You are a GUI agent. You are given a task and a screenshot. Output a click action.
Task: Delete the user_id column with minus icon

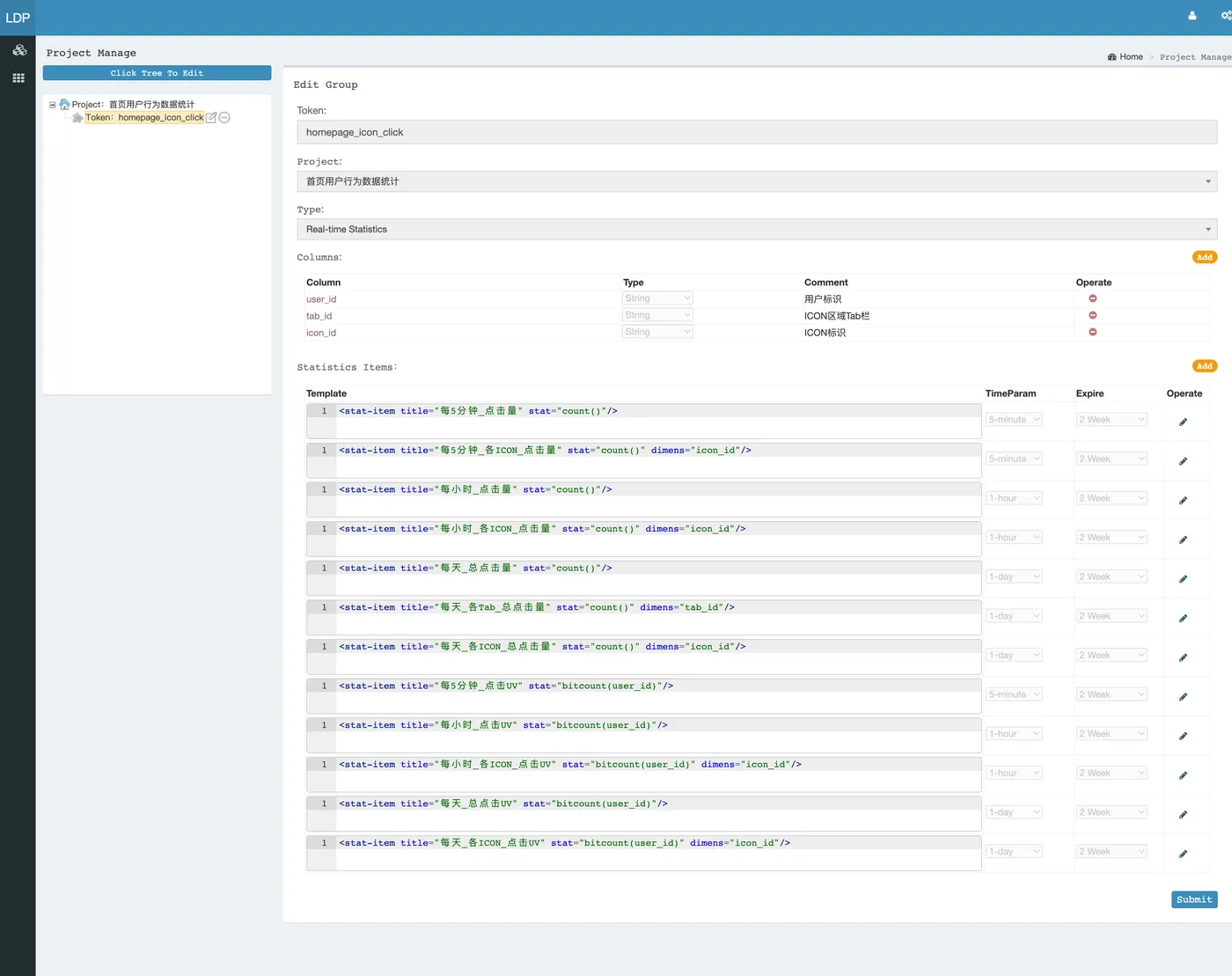[1093, 298]
